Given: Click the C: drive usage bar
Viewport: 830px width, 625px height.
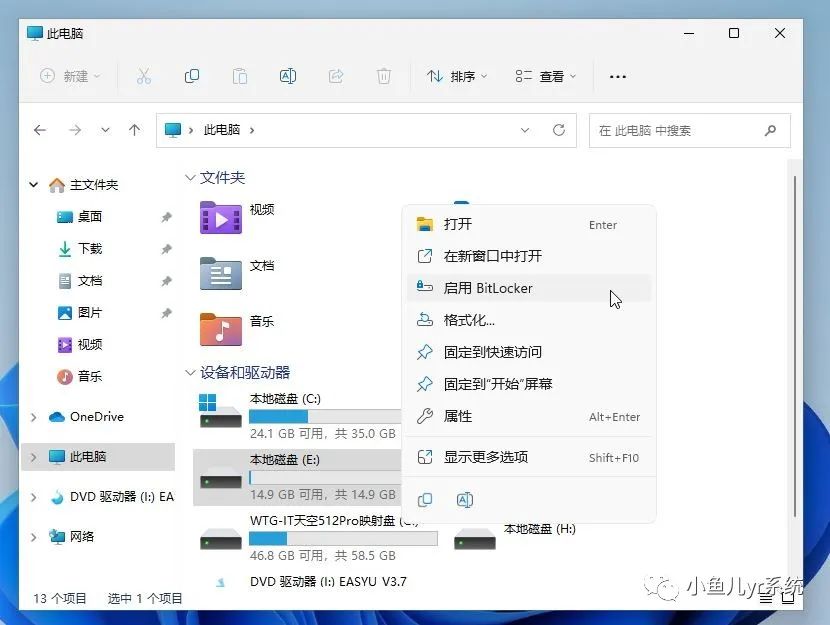Looking at the screenshot, I should (325, 416).
